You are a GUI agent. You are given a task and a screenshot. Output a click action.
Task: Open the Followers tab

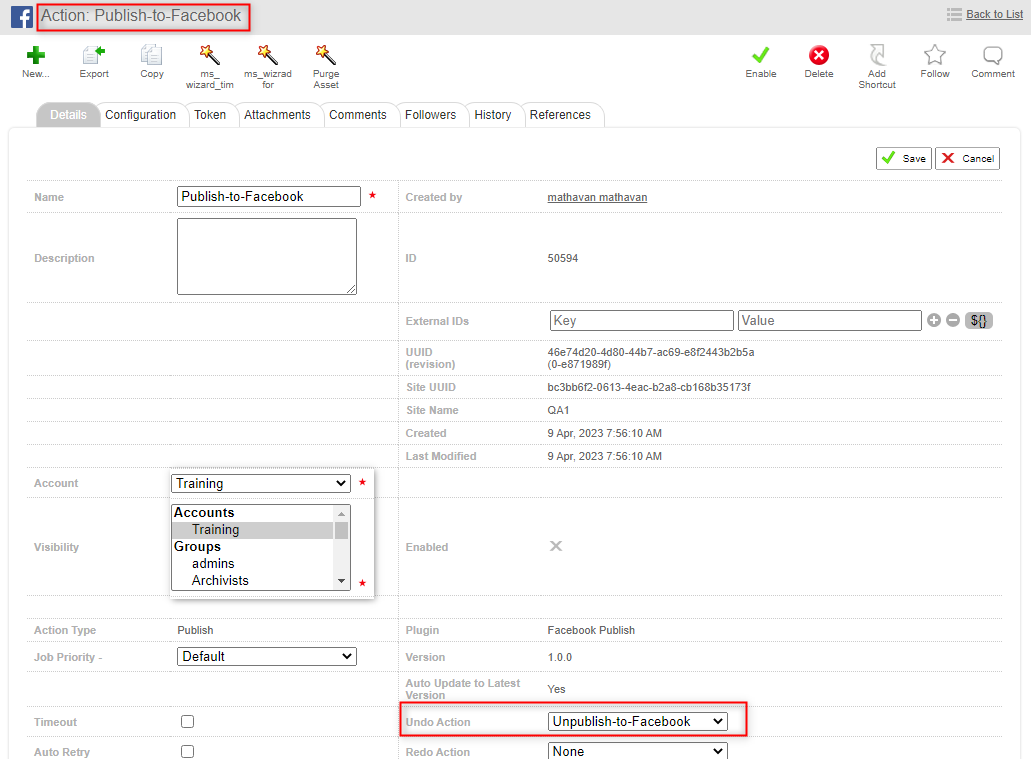(431, 114)
